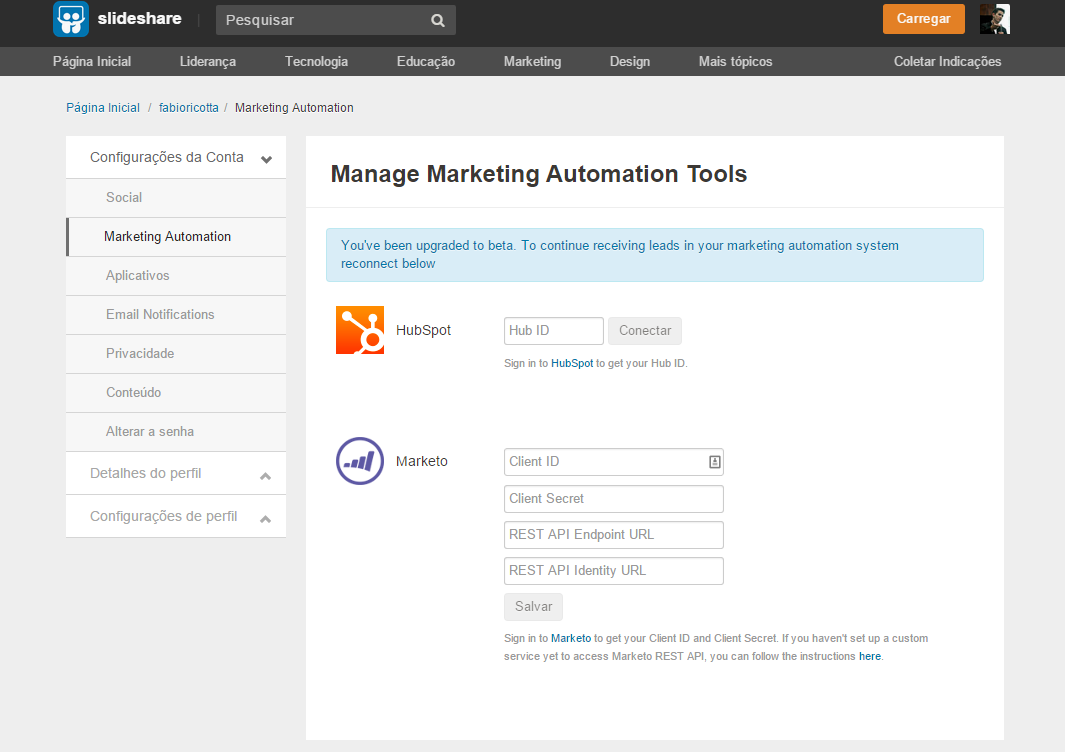Open the user profile avatar

(x=994, y=19)
